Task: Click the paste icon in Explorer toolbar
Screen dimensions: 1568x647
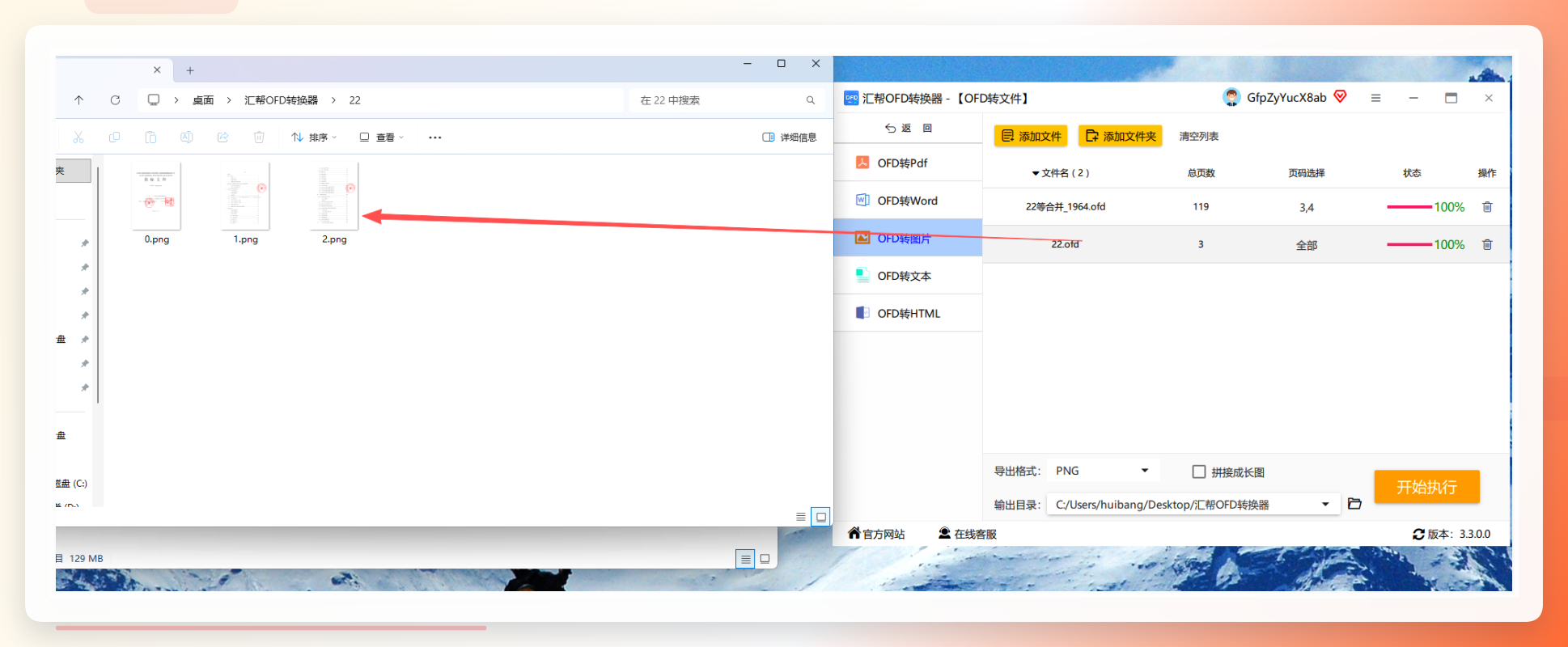Action: pyautogui.click(x=150, y=137)
